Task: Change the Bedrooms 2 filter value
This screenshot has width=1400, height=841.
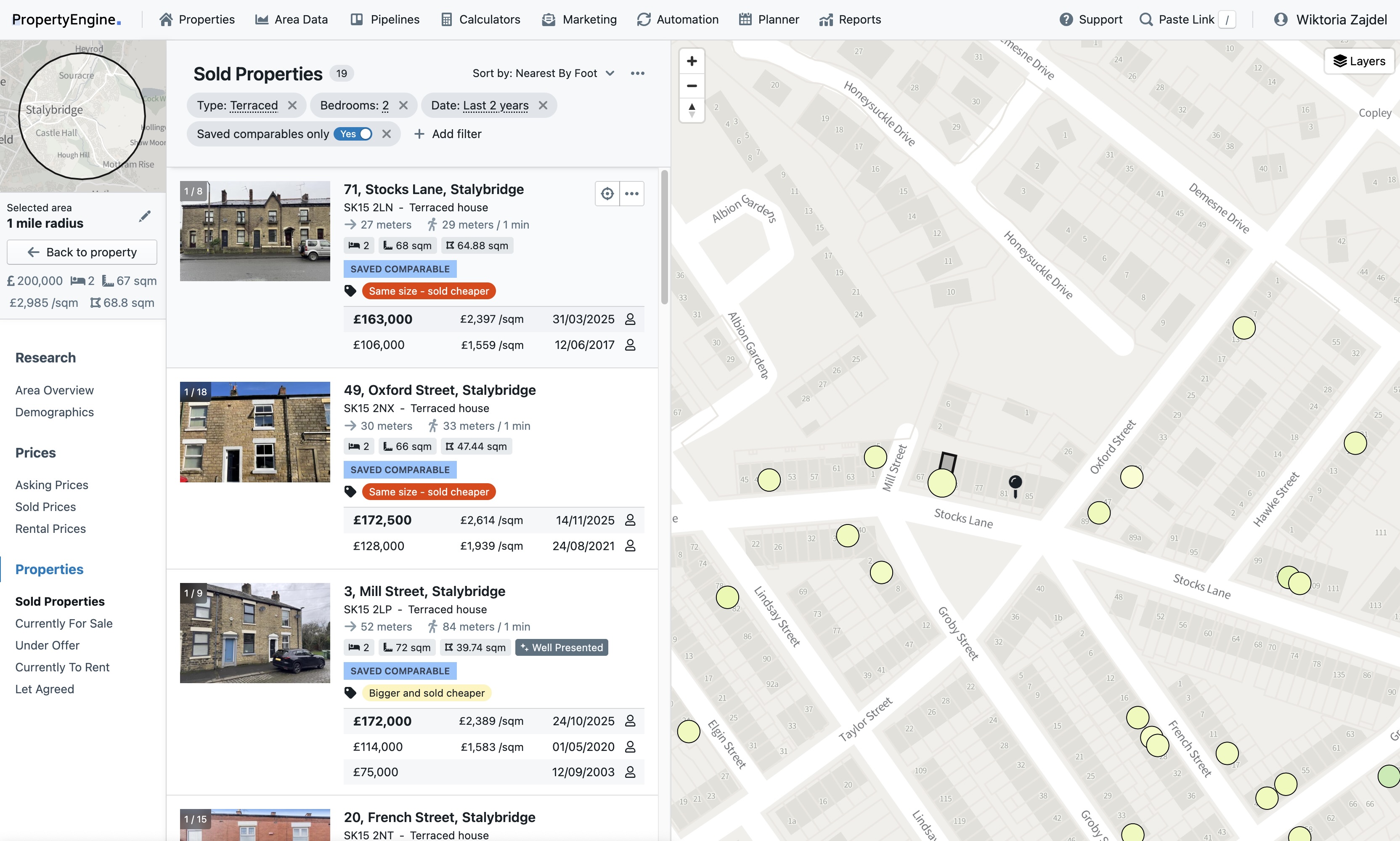Action: pos(385,105)
